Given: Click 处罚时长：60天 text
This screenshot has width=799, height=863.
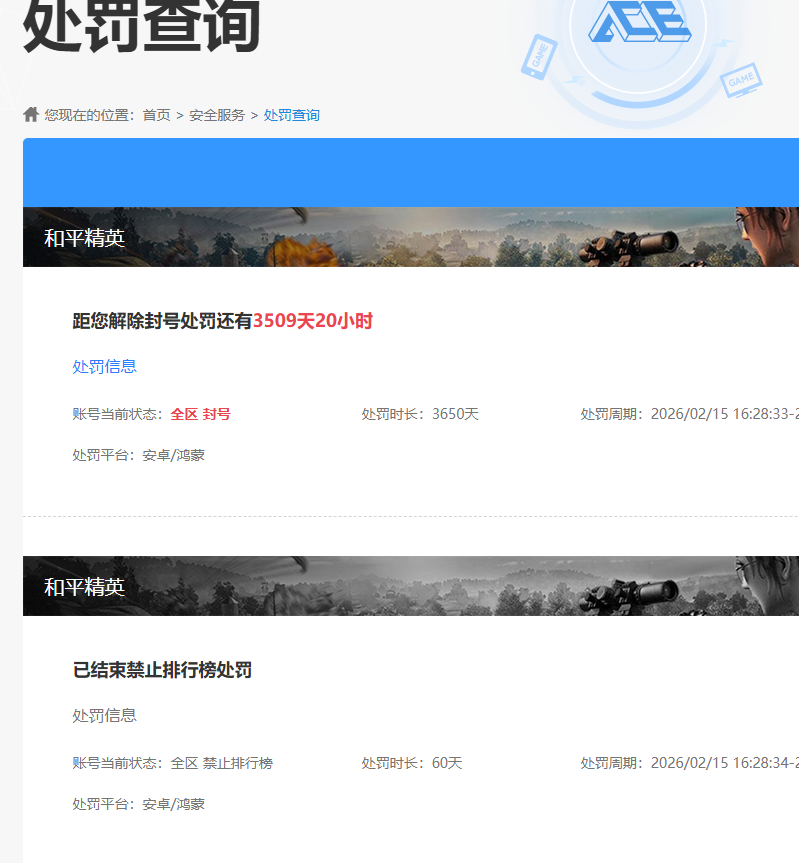Looking at the screenshot, I should point(412,763).
